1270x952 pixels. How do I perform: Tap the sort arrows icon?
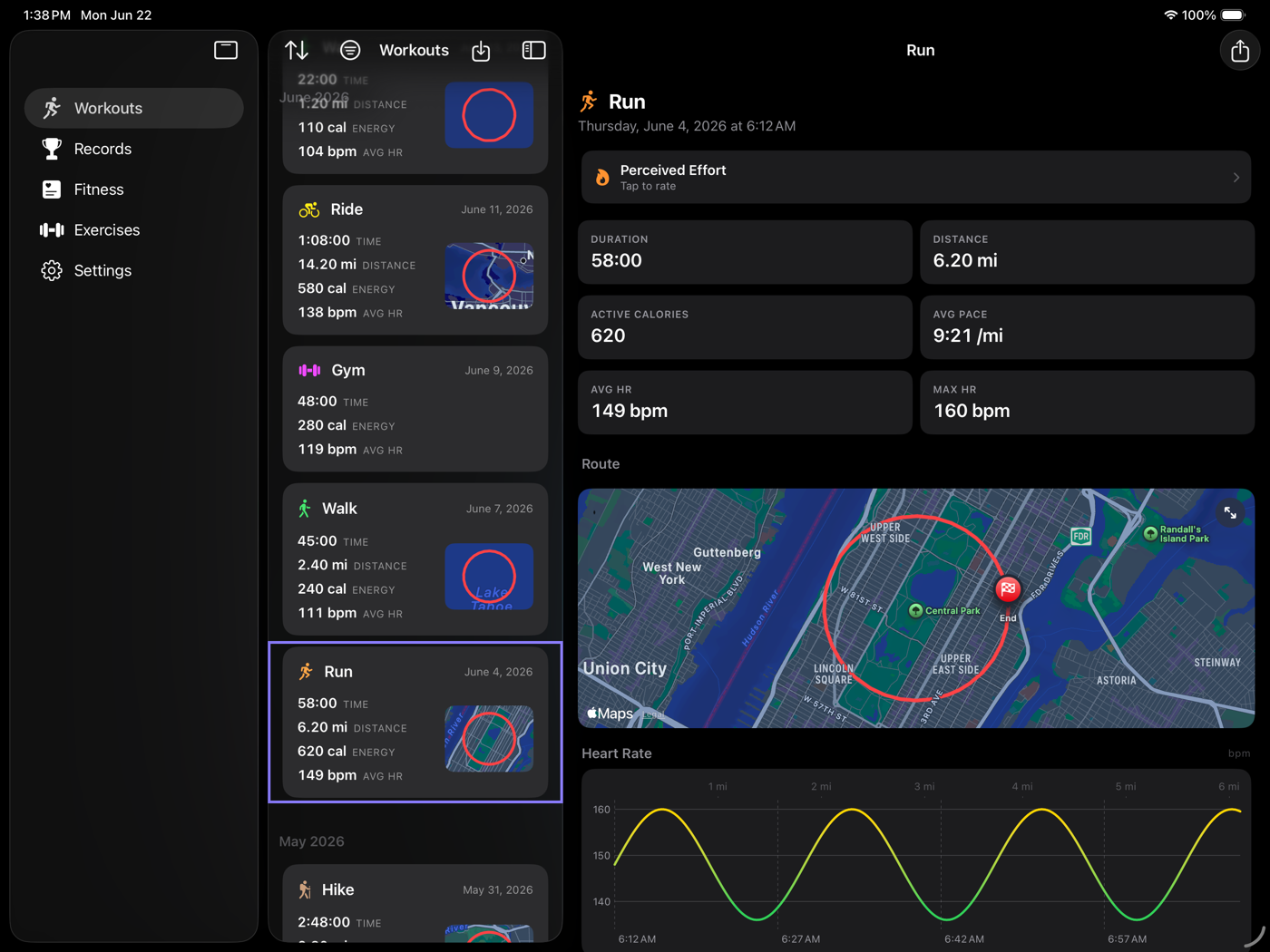pyautogui.click(x=297, y=50)
